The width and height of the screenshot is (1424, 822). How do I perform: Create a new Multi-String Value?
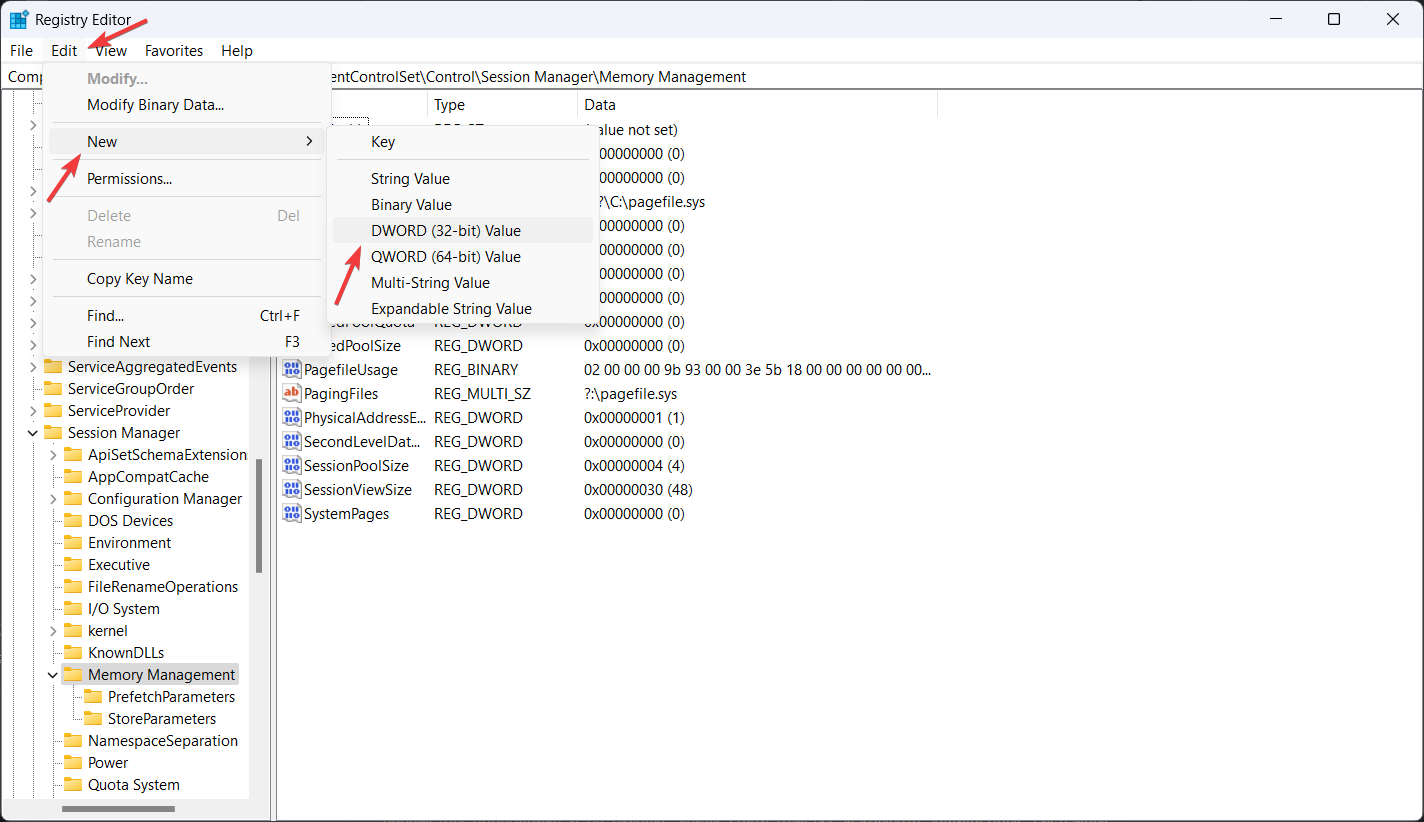463,283
